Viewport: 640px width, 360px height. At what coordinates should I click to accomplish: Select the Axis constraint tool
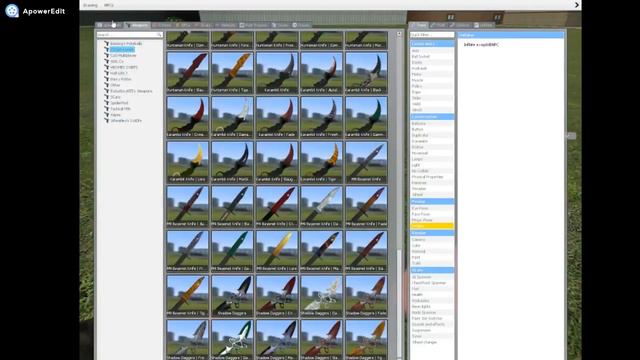click(432, 51)
